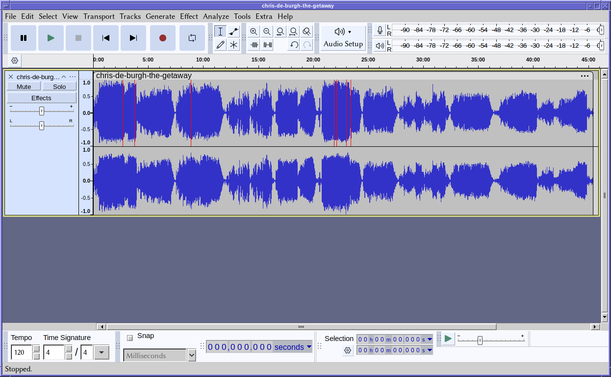Click time signature numerator field
Viewport: 611px width, 377px height.
[54, 352]
